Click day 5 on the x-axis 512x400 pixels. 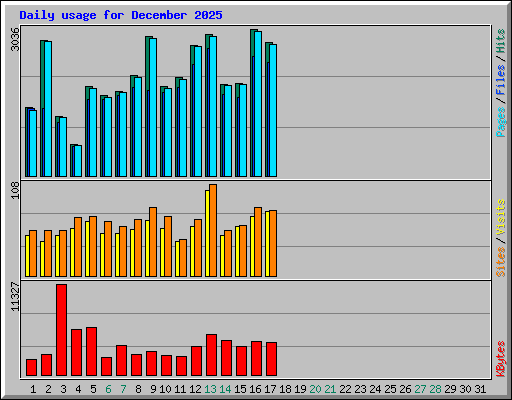pyautogui.click(x=93, y=389)
